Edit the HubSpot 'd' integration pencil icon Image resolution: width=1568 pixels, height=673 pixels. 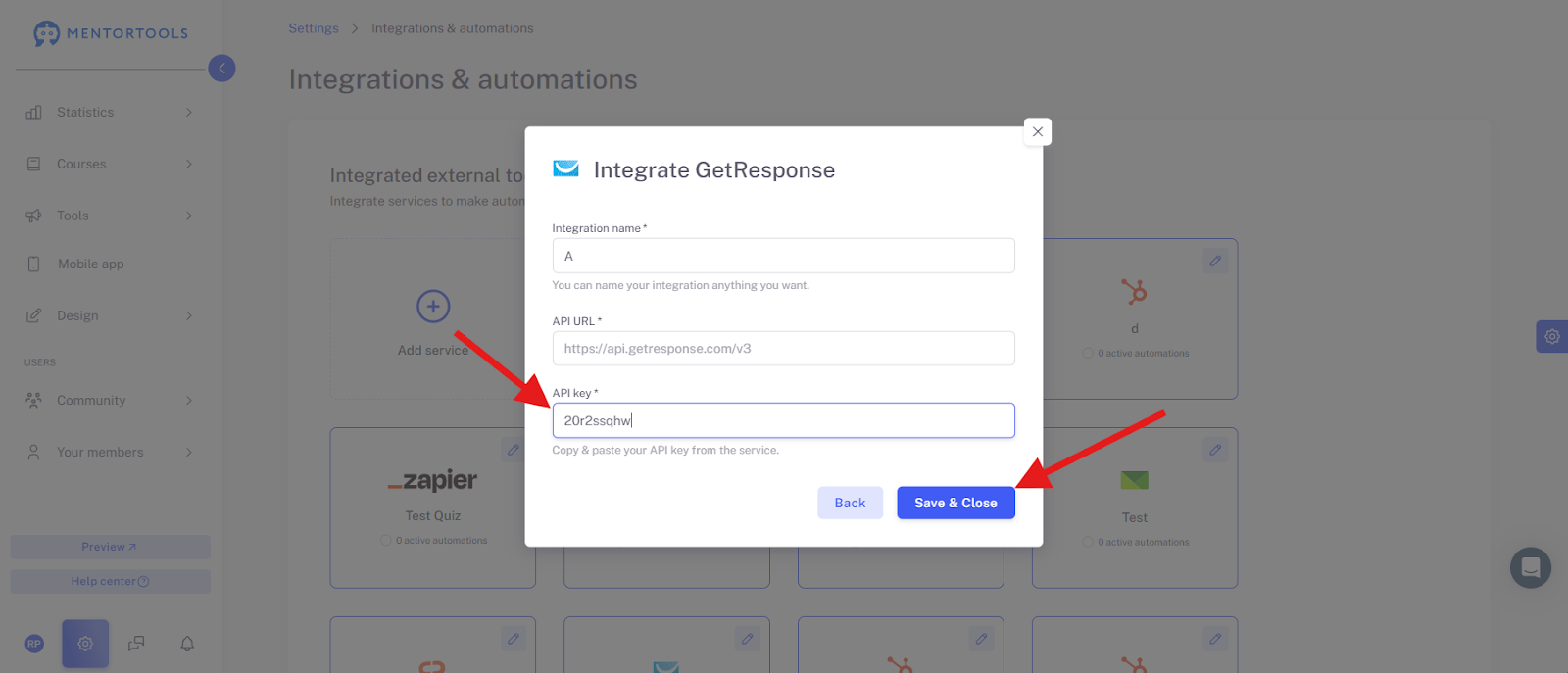pos(1215,261)
